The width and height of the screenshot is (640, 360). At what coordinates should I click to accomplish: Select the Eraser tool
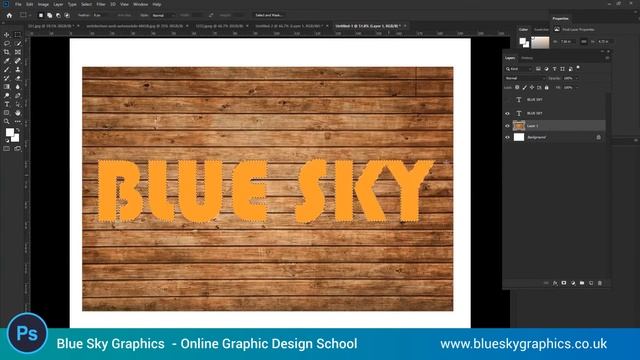coord(18,78)
